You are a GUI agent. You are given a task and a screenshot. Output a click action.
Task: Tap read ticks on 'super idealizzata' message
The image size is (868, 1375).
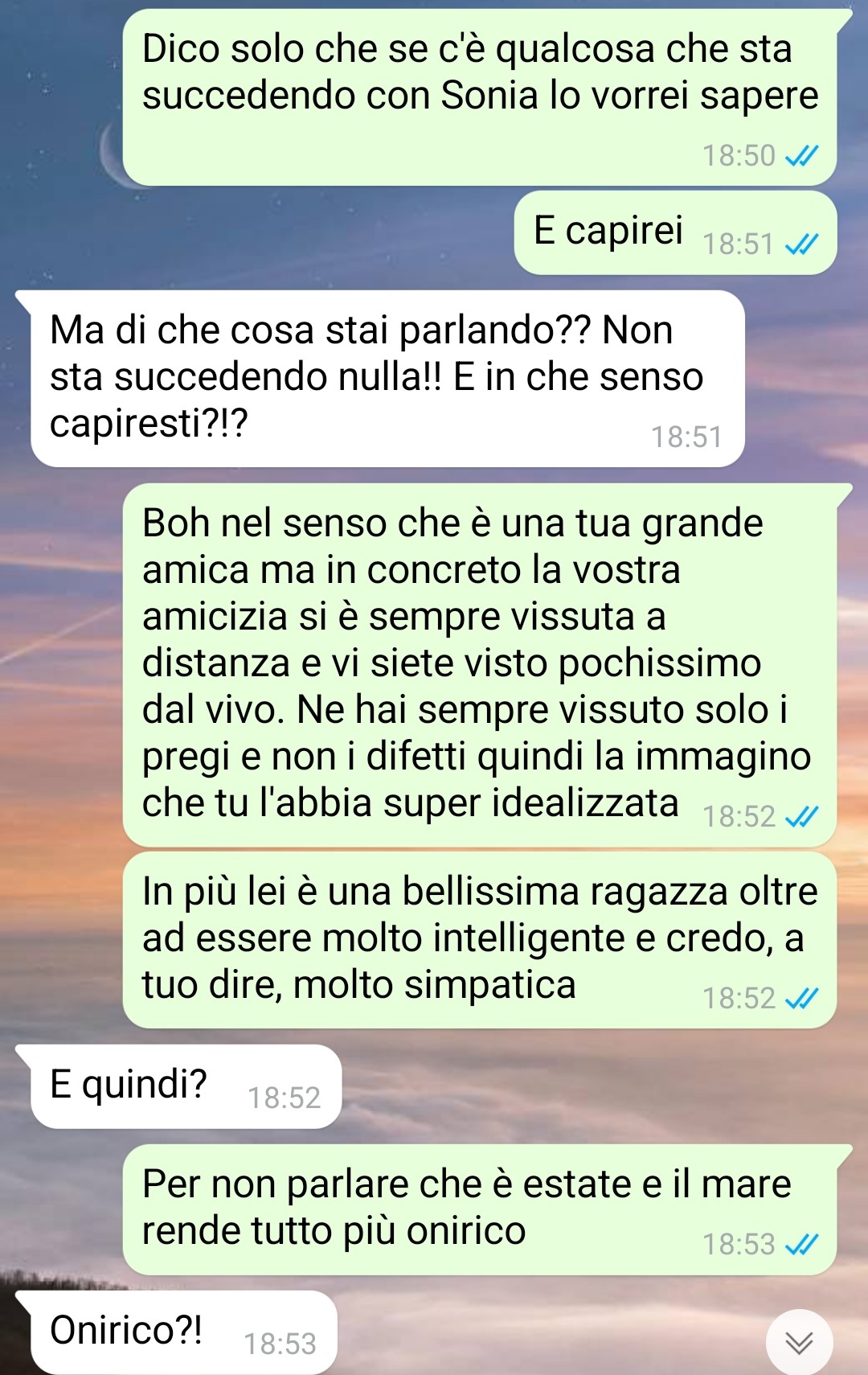pos(801,817)
